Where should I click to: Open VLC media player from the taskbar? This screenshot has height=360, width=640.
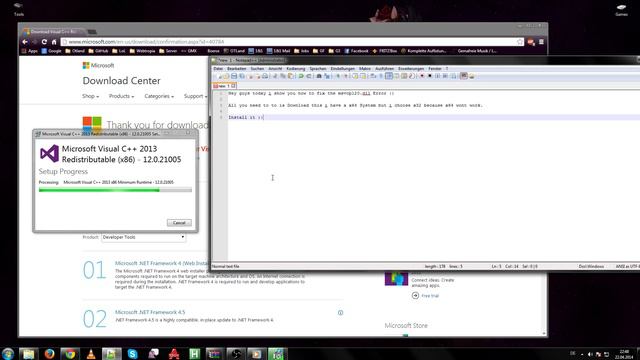coord(91,353)
